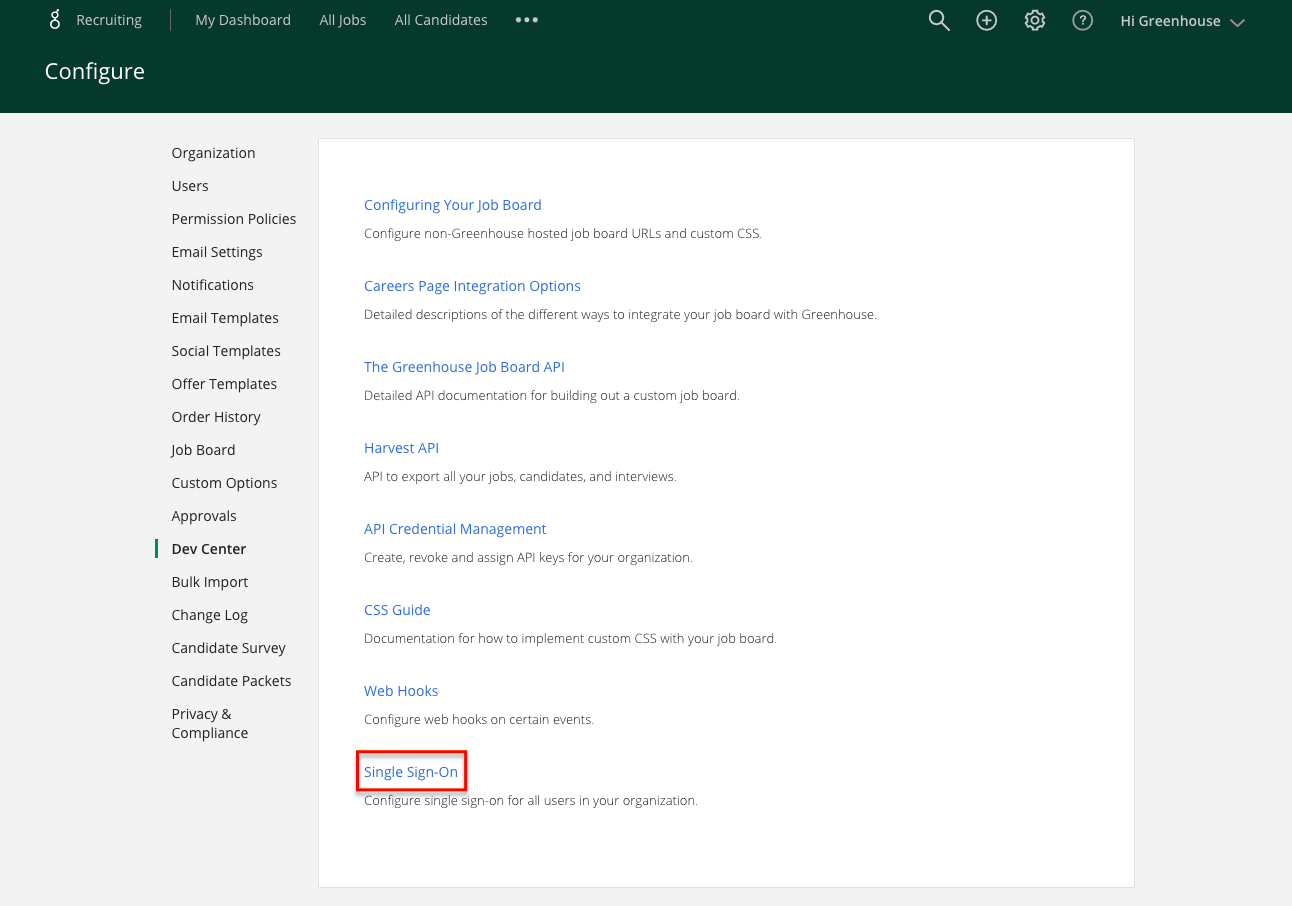Open the Configure gear icon

[x=1034, y=20]
